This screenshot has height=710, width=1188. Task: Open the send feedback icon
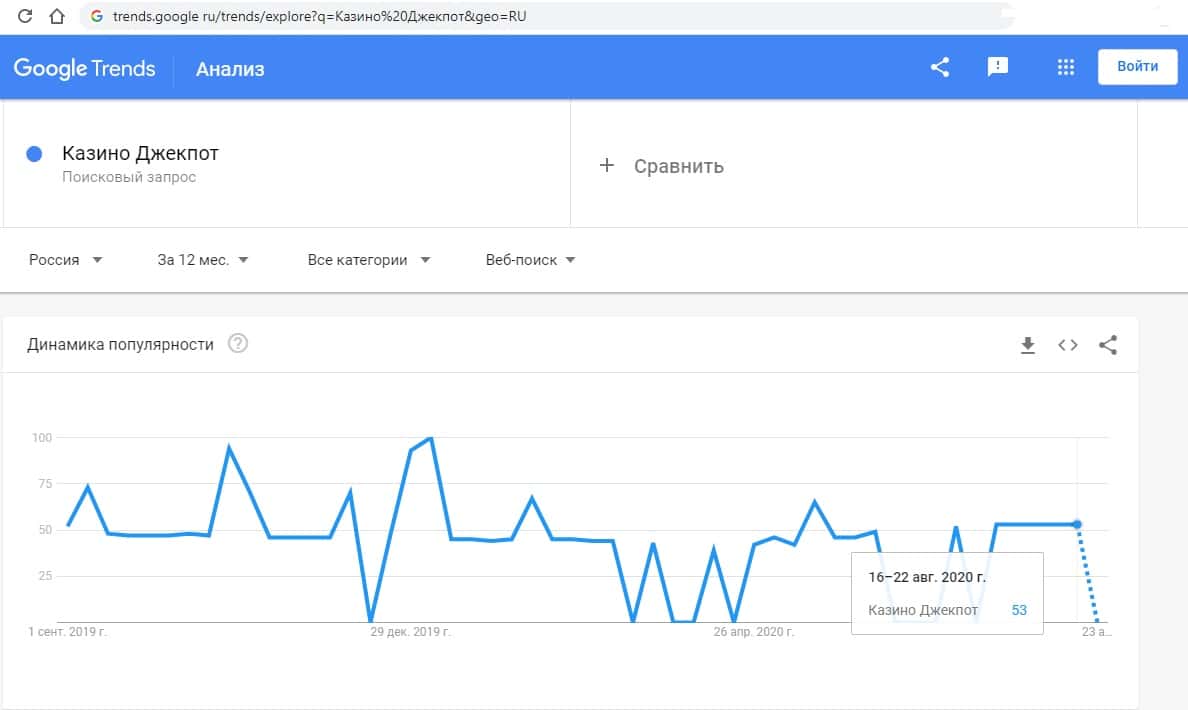click(x=997, y=67)
